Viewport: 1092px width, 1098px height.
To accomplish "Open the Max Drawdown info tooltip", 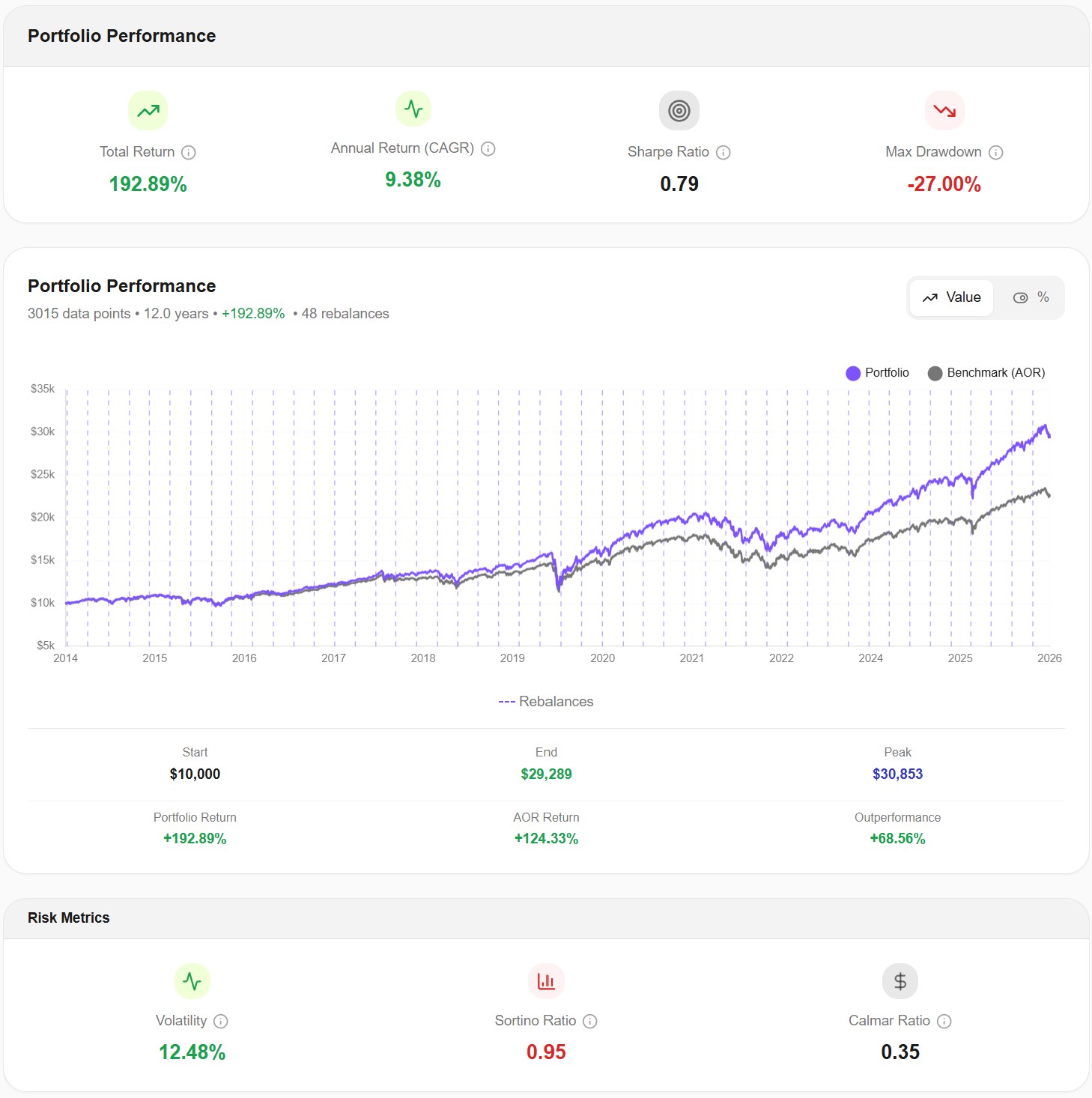I will [x=995, y=152].
